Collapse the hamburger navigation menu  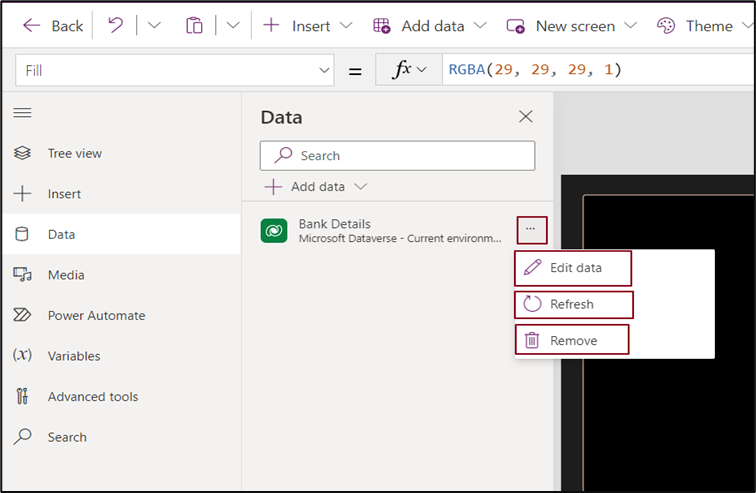pos(22,113)
